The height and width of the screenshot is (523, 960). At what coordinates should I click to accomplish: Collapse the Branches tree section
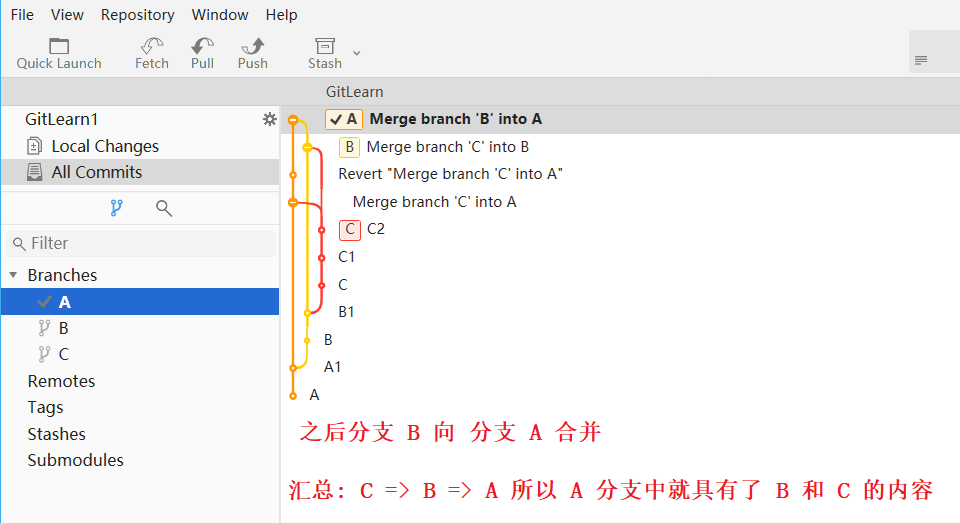point(13,275)
